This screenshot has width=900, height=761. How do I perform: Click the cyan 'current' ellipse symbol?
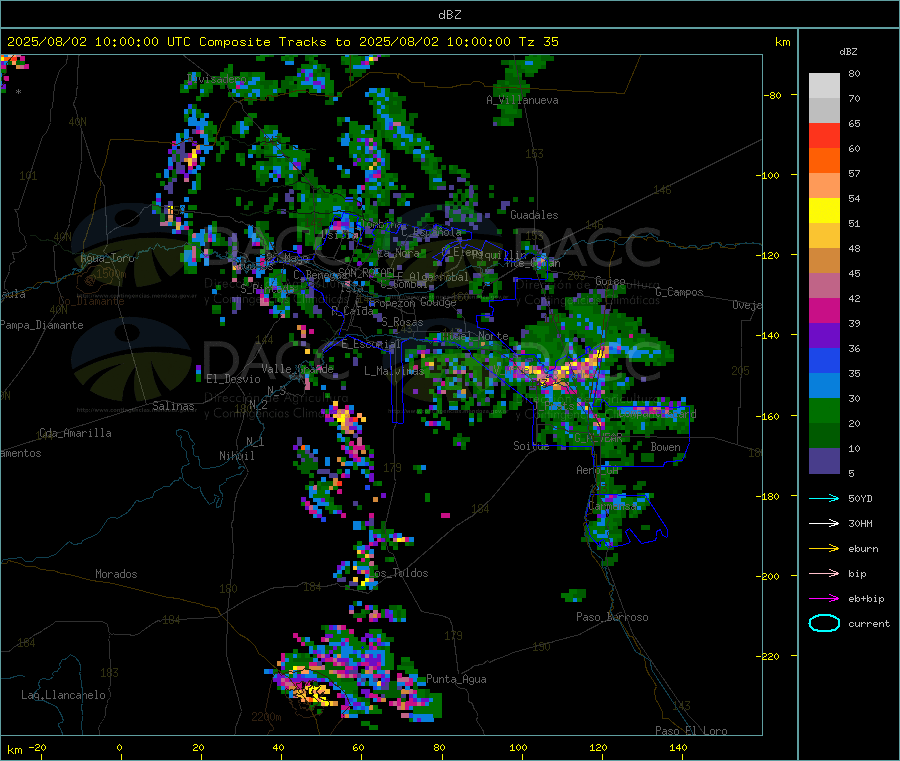click(824, 623)
